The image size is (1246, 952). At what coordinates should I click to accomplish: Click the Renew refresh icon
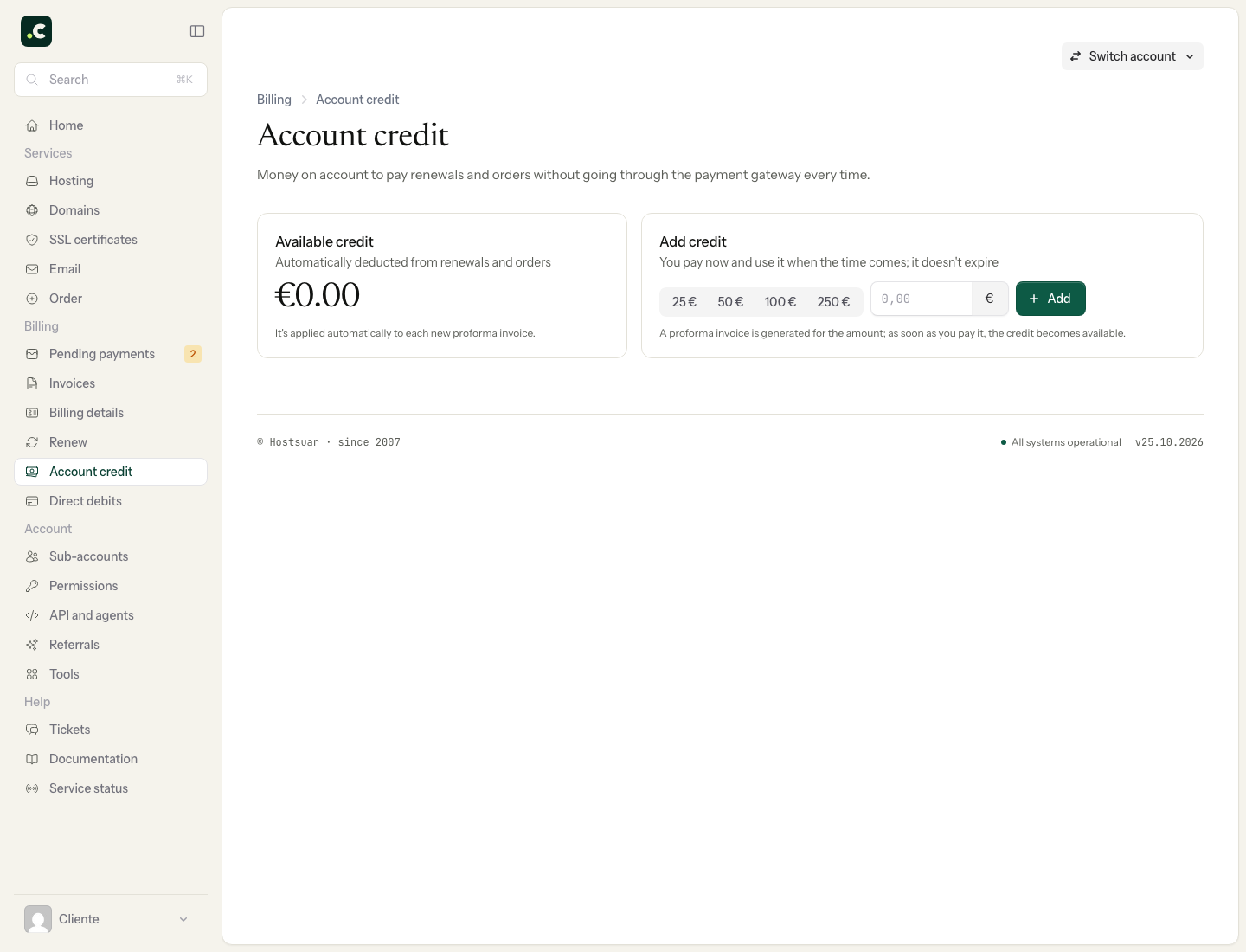[x=32, y=442]
